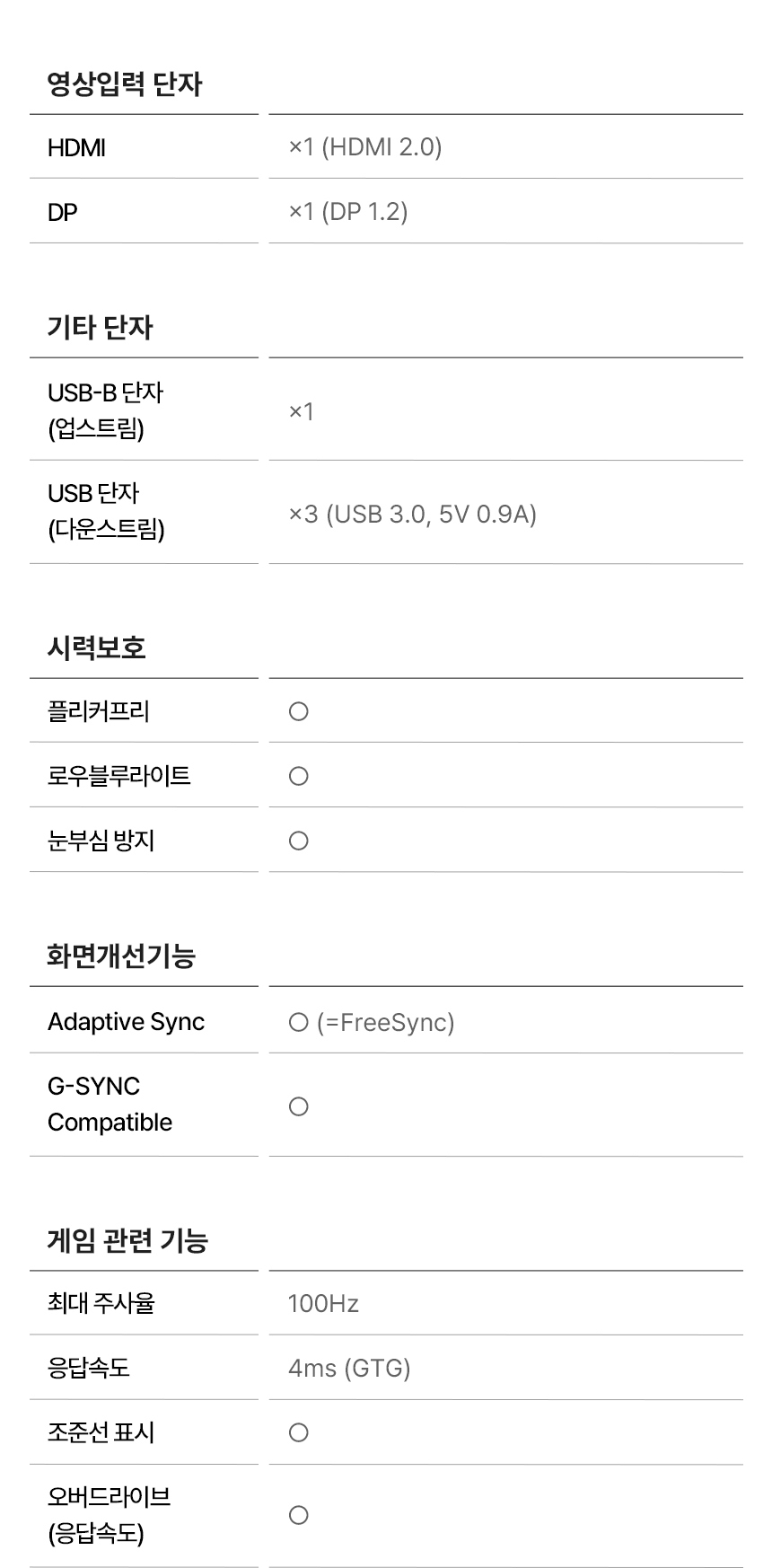Click the 게임 관련 기능 heading
The height and width of the screenshot is (1568, 772).
click(127, 1240)
